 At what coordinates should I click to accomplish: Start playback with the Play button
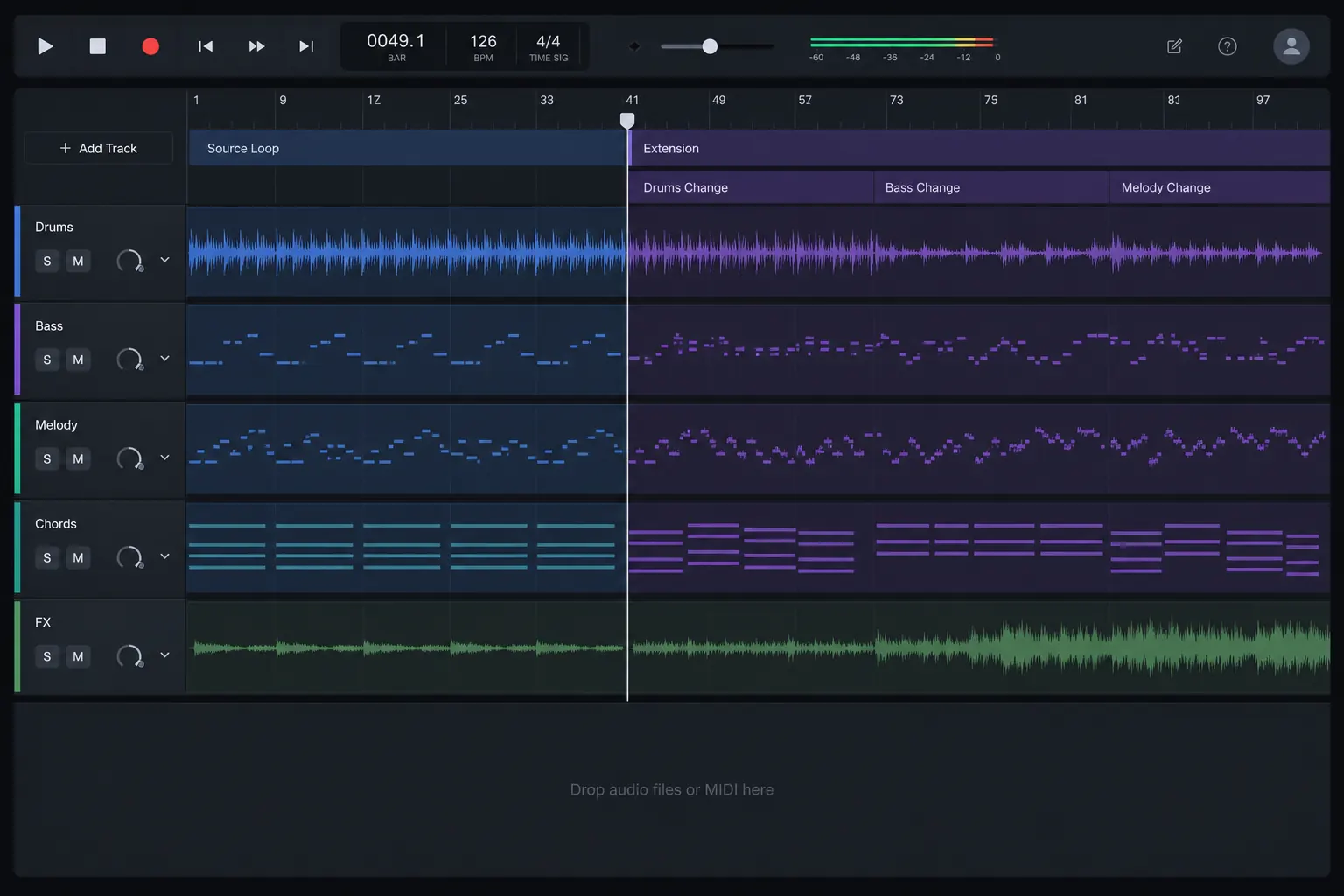(x=45, y=46)
